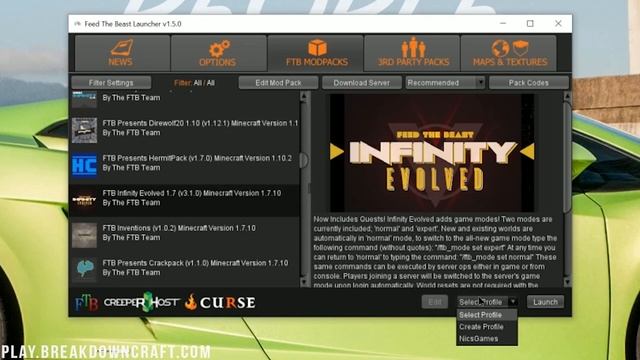The height and width of the screenshot is (360, 640).
Task: Click the Crackpack brain icon
Action: tap(84, 269)
